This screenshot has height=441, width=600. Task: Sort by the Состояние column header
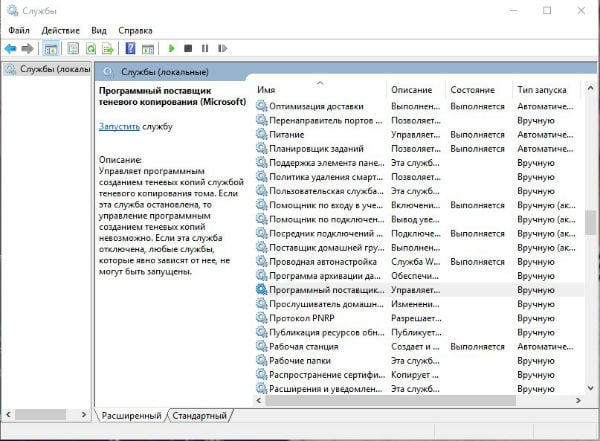[479, 90]
